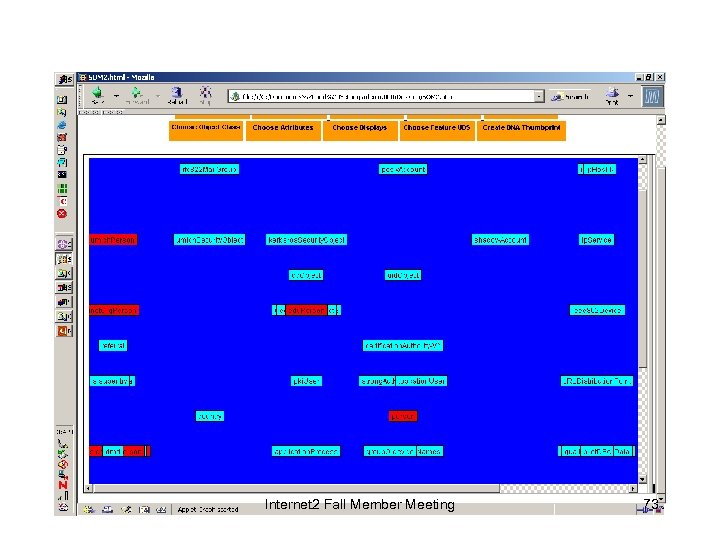
Task: Click the certificationAuthority-V2 node
Action: [x=403, y=345]
